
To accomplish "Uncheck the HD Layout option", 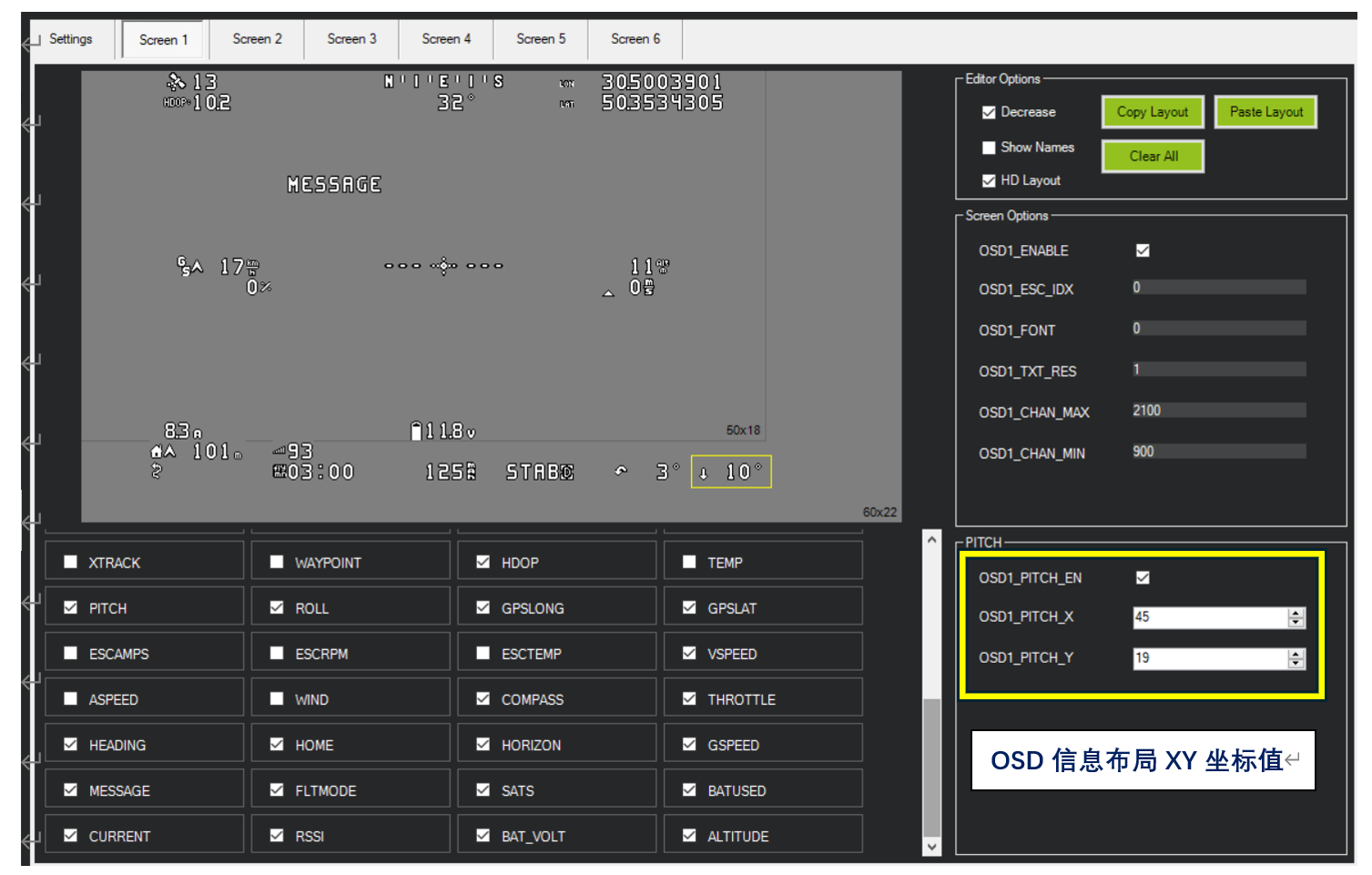I will click(989, 181).
